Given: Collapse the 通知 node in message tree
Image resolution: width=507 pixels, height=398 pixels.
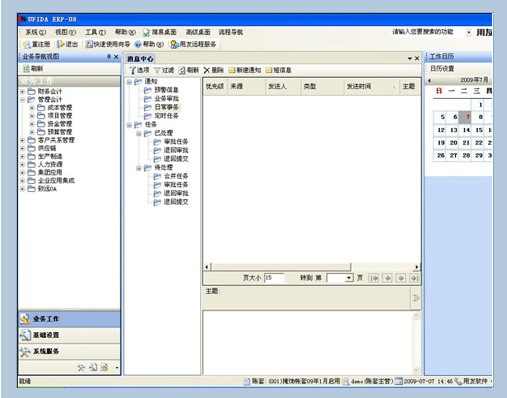Looking at the screenshot, I should click(129, 82).
